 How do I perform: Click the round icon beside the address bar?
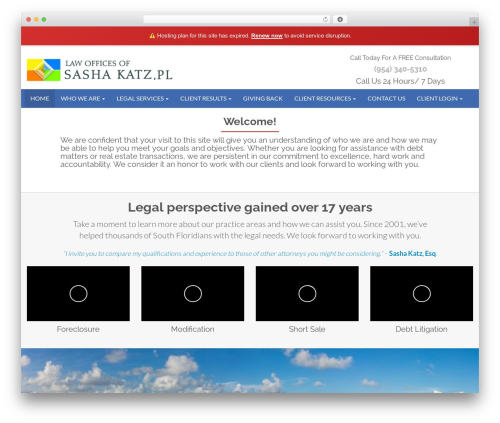click(340, 19)
